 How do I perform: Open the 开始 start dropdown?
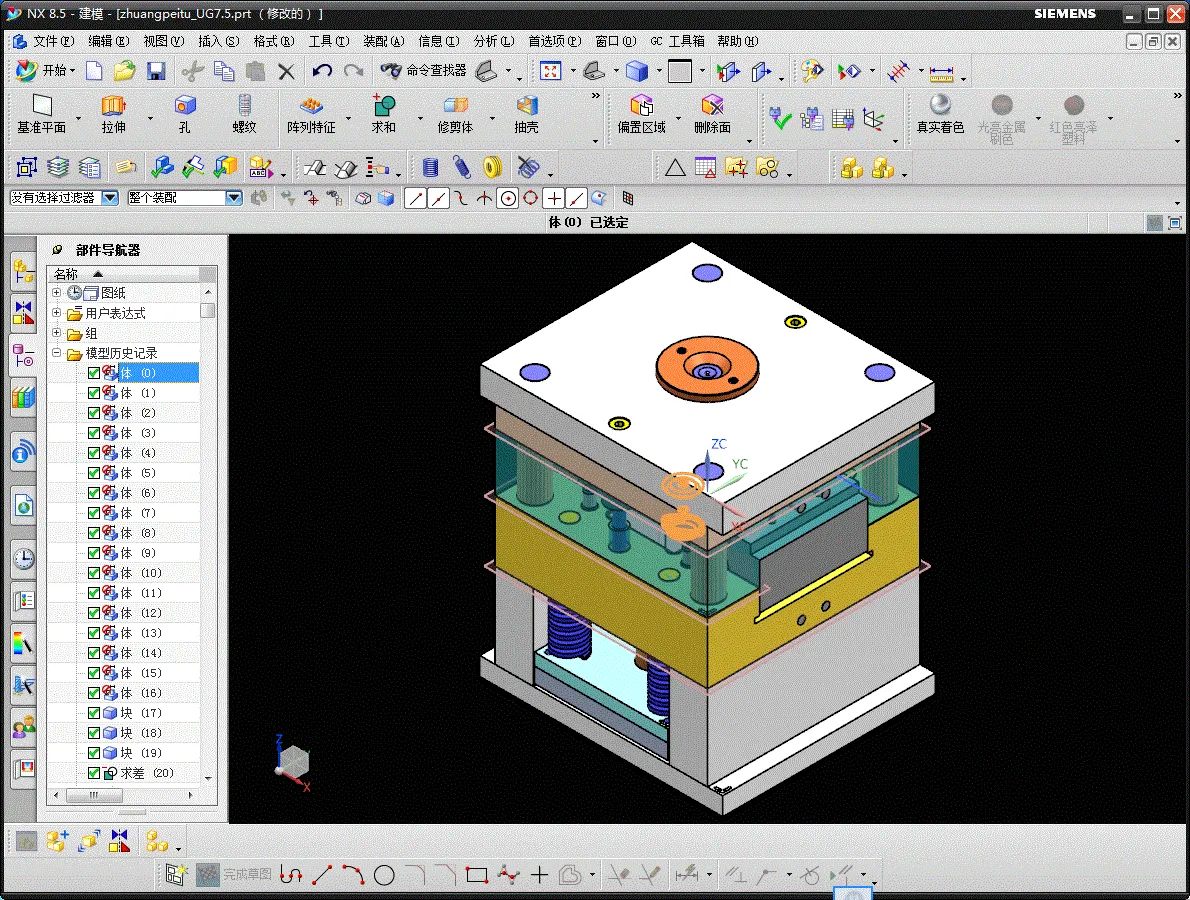[46, 71]
